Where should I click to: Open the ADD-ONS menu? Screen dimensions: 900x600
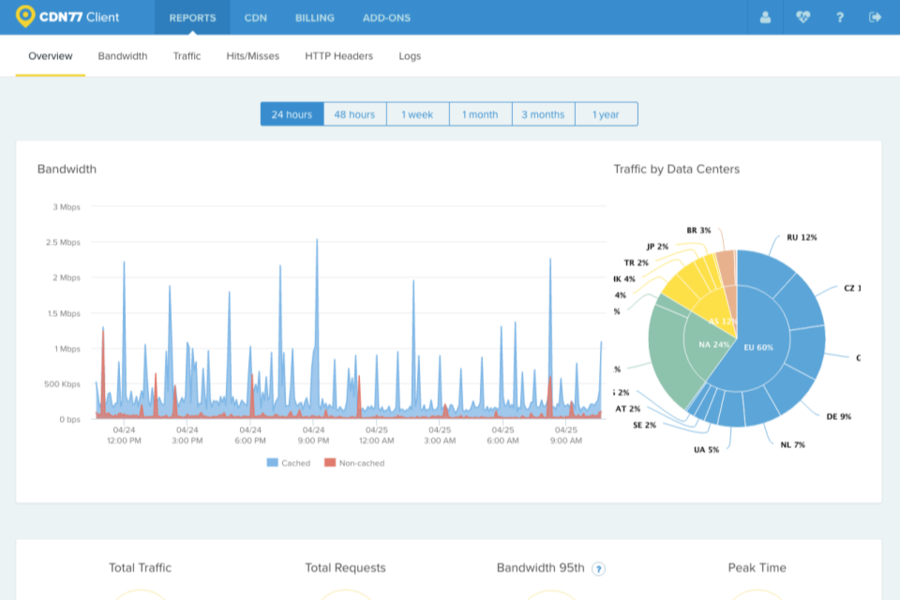pyautogui.click(x=386, y=18)
